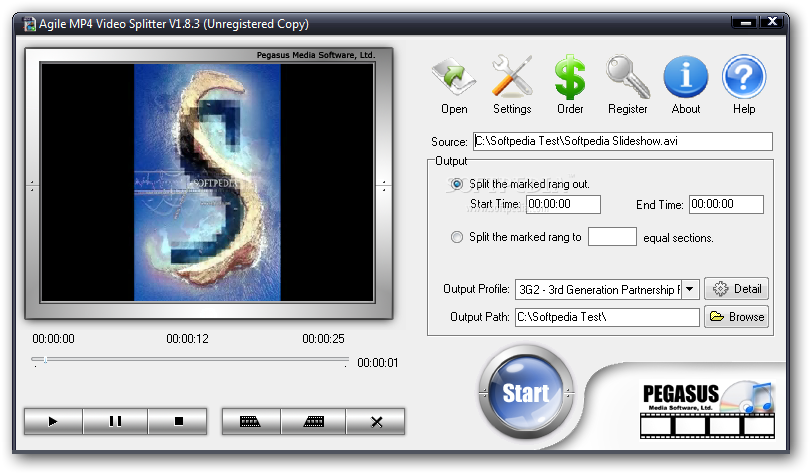Click the 00:00:12 middle timestamp label
The image size is (810, 474).
click(x=188, y=339)
